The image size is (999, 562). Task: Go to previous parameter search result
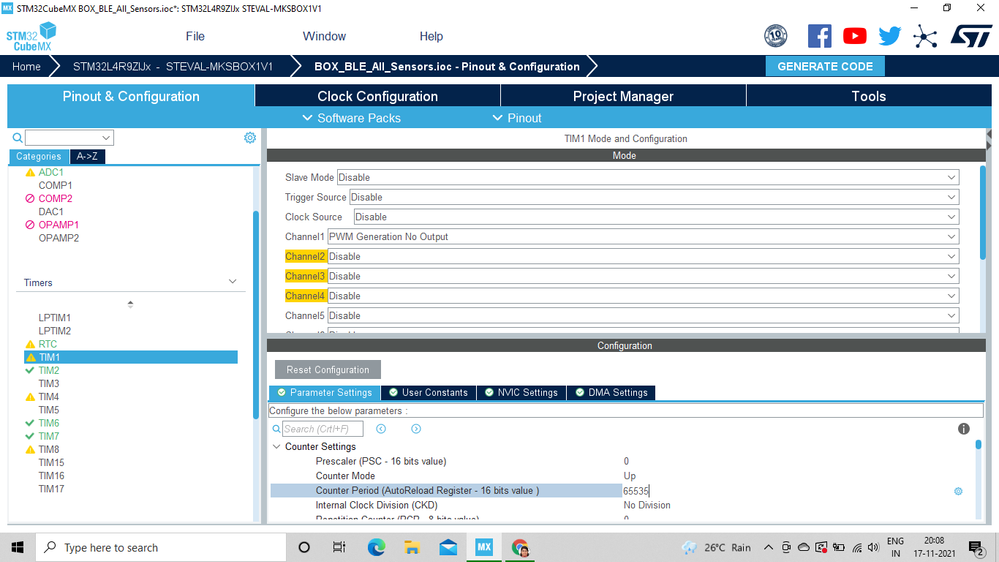(x=381, y=429)
